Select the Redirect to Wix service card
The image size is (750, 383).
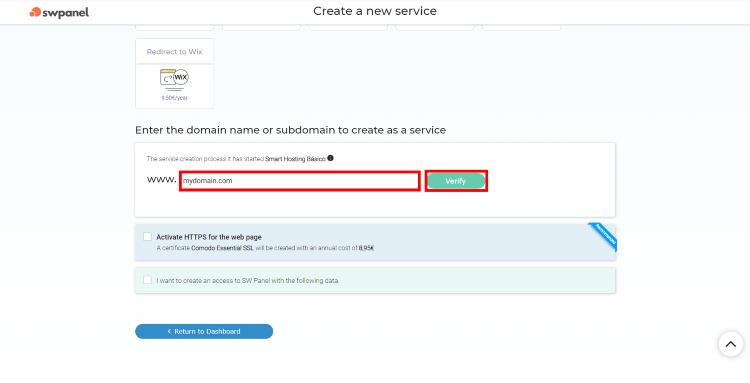[175, 74]
